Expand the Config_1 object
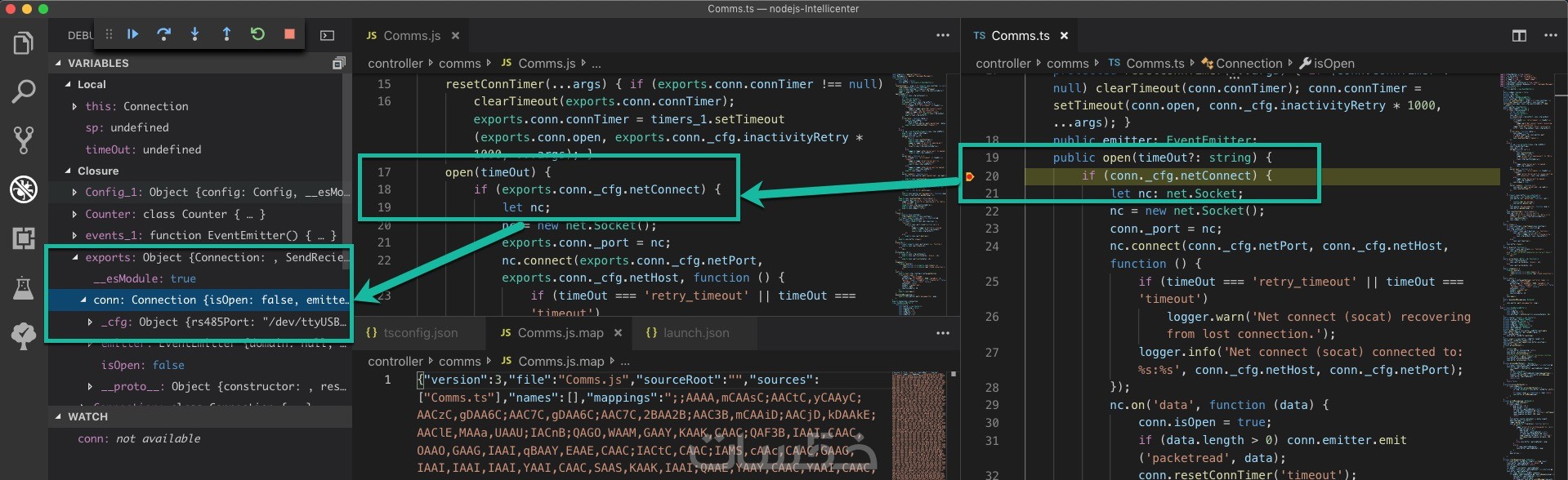Image resolution: width=1568 pixels, height=480 pixels. click(x=74, y=193)
